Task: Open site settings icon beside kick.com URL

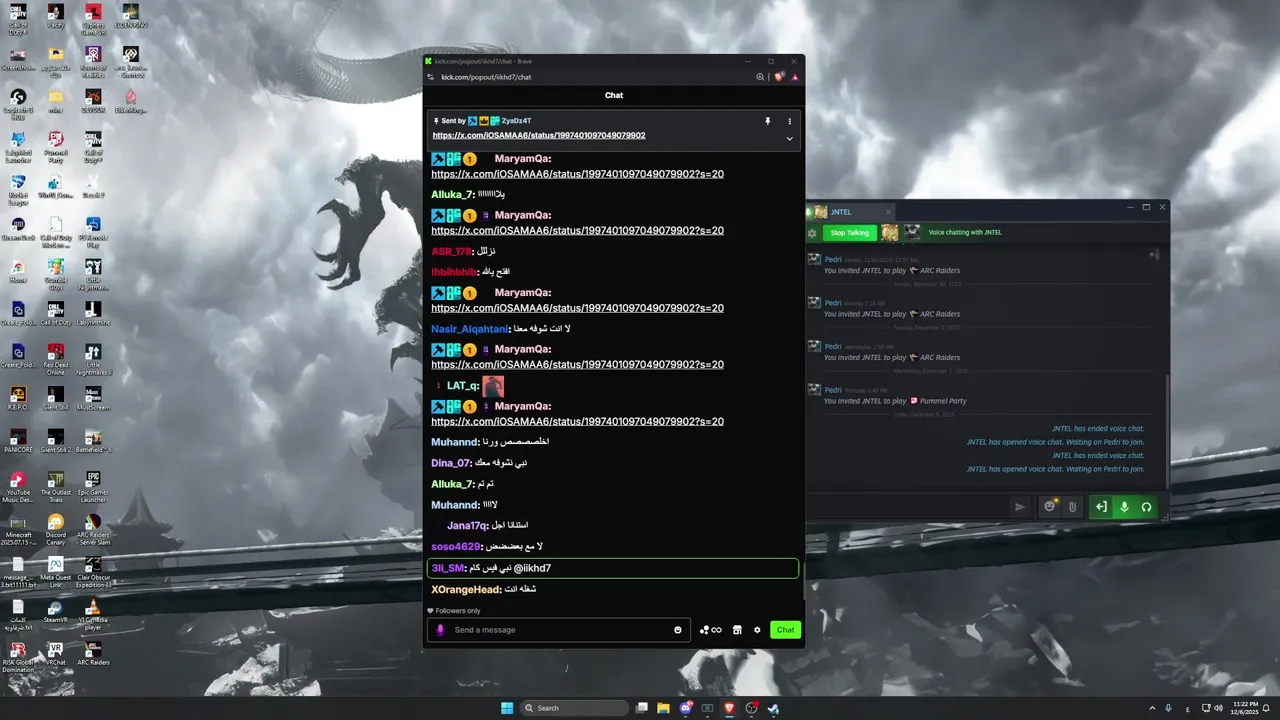Action: coord(430,77)
